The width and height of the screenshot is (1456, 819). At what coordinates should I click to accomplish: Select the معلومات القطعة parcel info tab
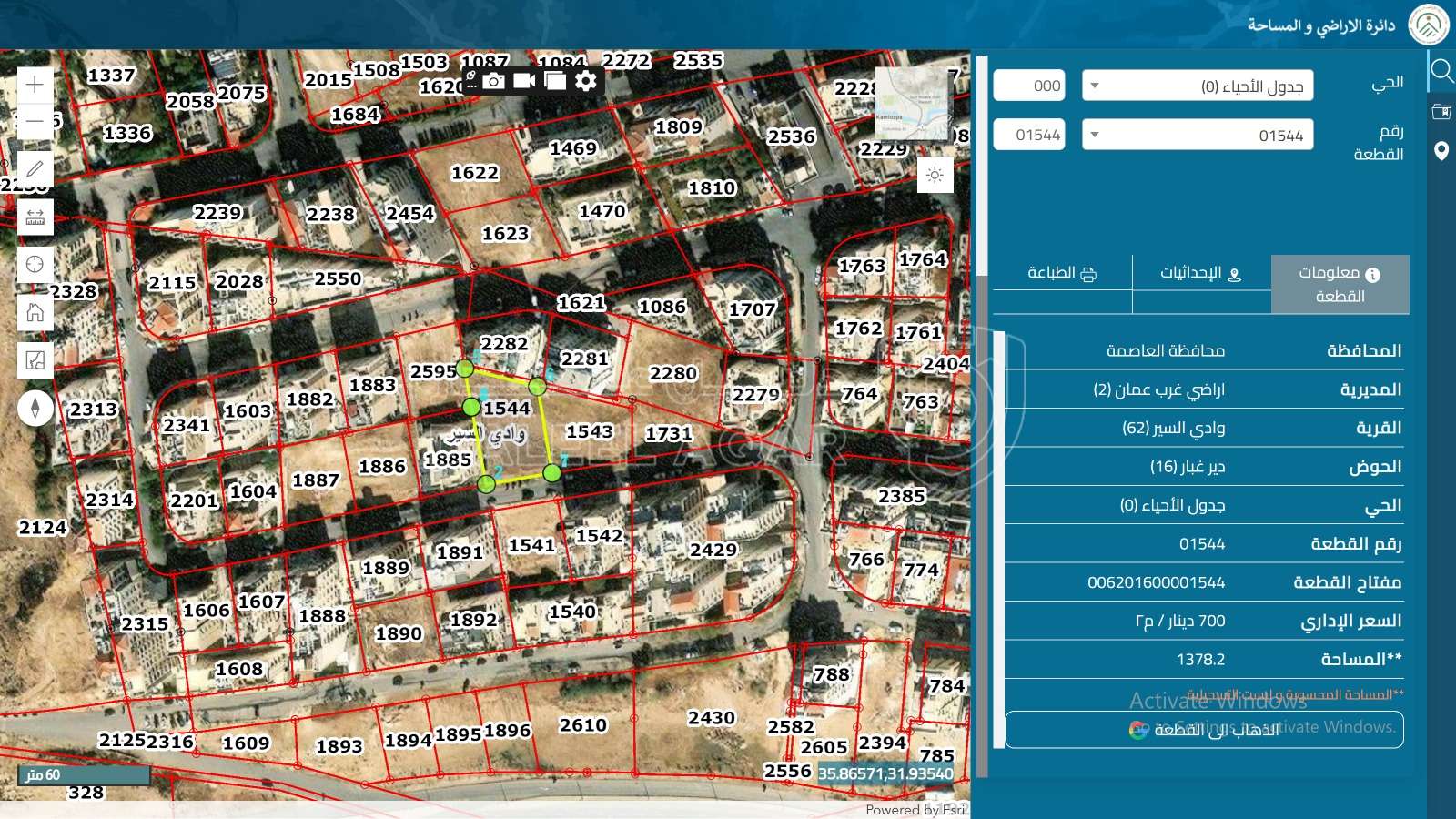[1340, 284]
